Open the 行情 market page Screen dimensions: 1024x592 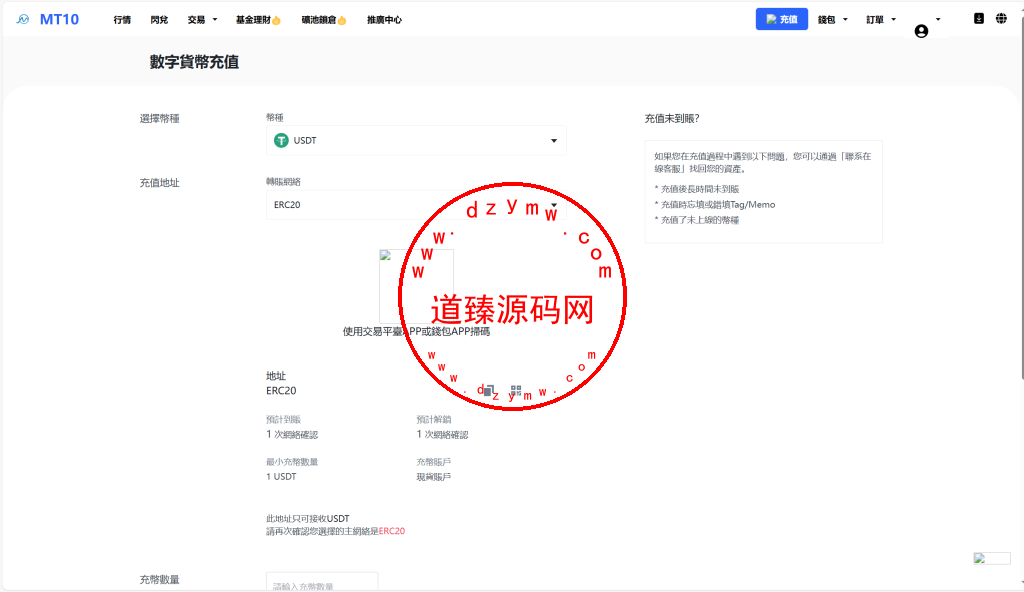point(122,20)
